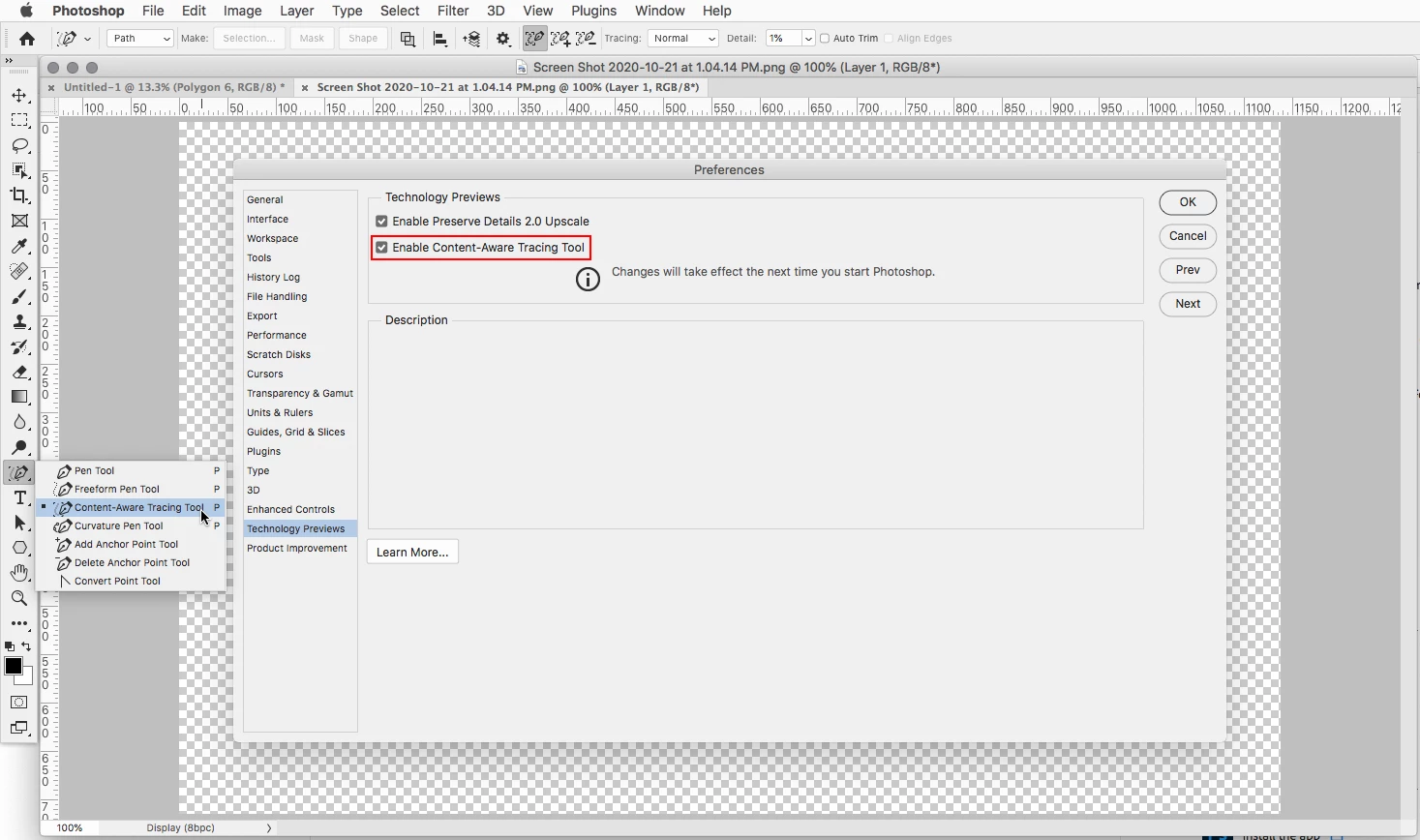The width and height of the screenshot is (1420, 840).
Task: Select the Rectangular Marquee tool
Action: point(19,121)
